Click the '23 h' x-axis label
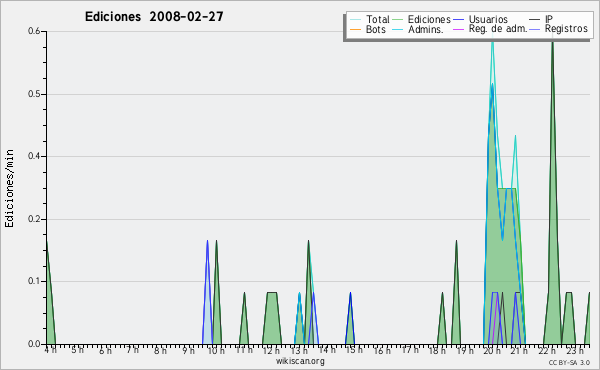Screen dimensions: 600x370 pyautogui.click(x=575, y=350)
